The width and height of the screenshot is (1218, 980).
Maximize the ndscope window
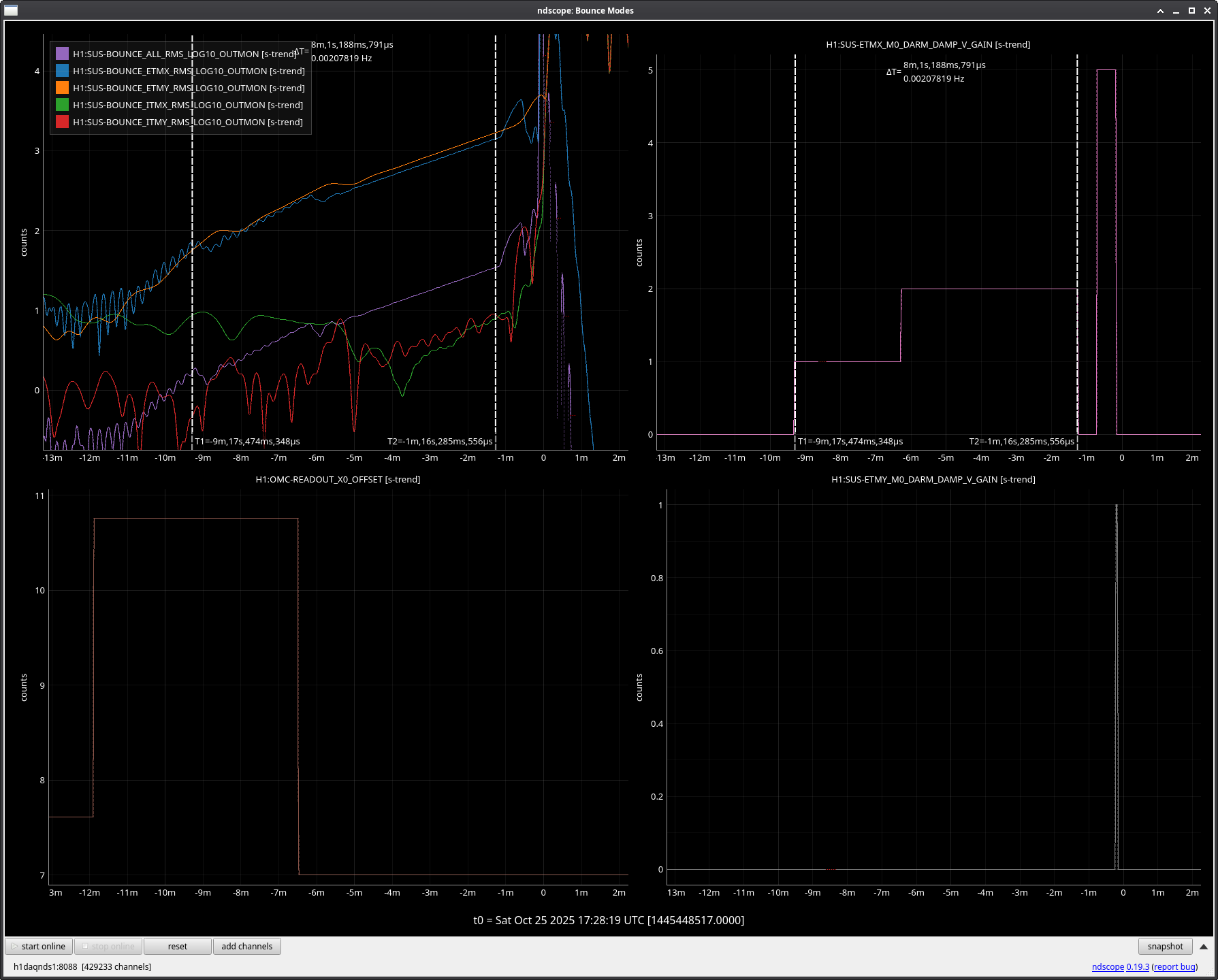pos(1191,10)
